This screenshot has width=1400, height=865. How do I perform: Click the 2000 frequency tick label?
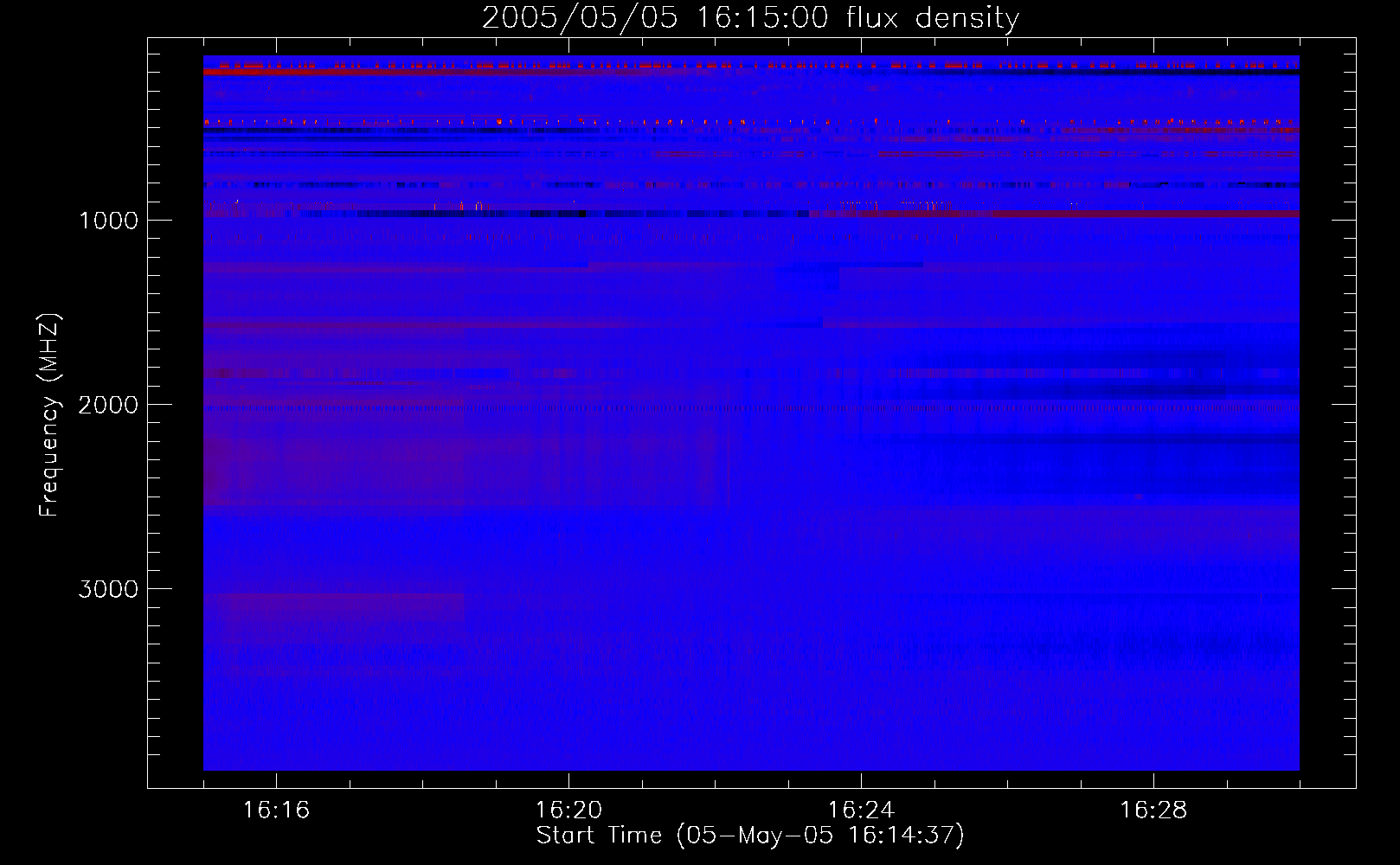coord(108,405)
